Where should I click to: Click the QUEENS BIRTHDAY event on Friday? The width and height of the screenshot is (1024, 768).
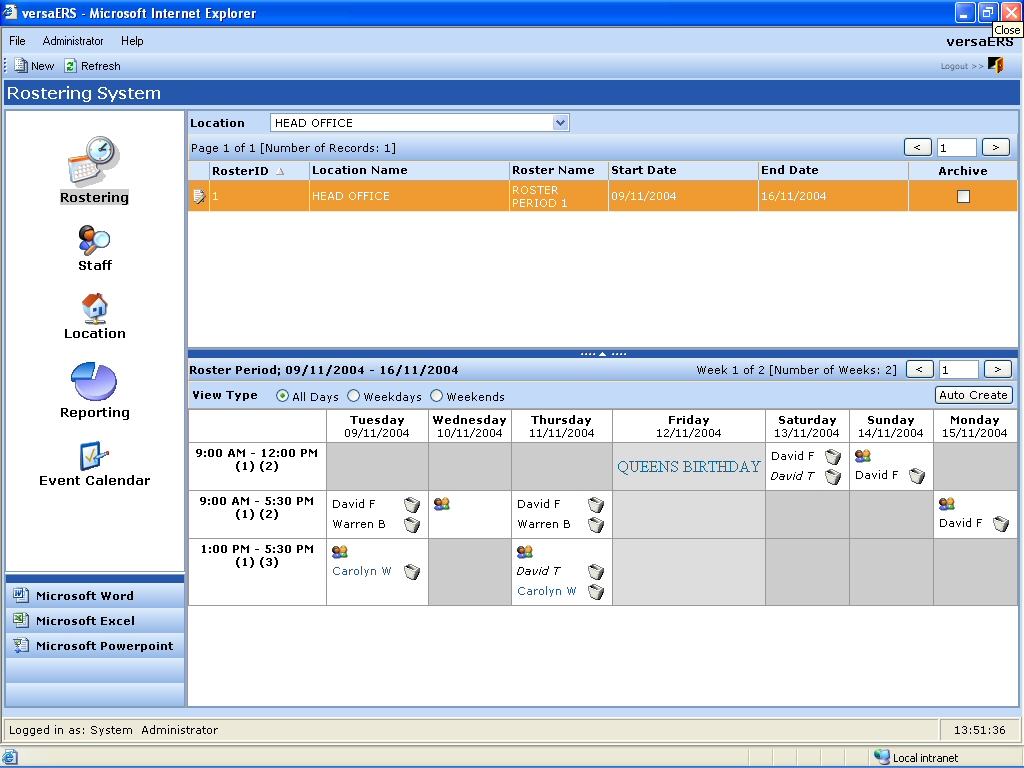(688, 467)
